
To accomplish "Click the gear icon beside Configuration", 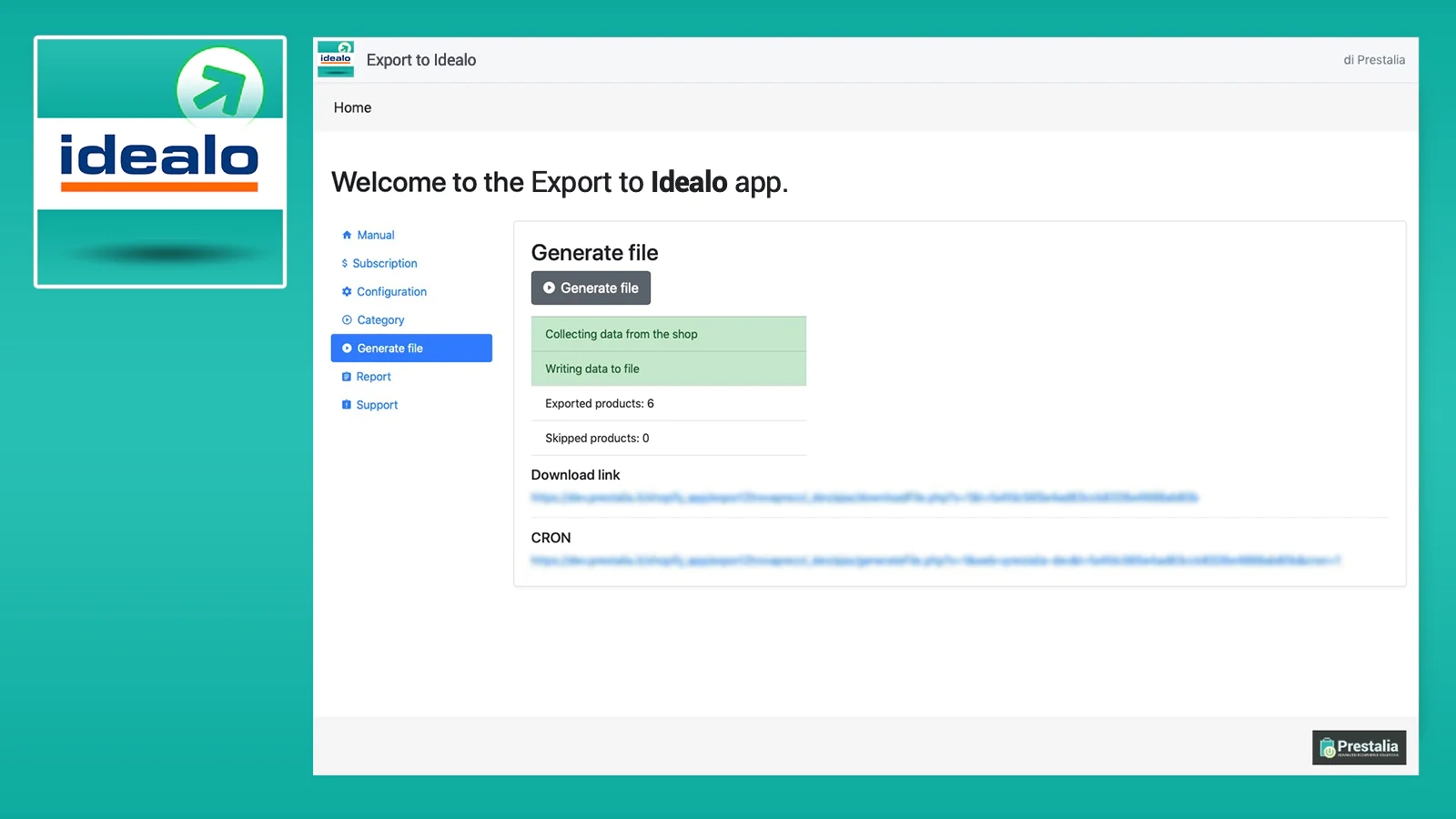I will (347, 291).
